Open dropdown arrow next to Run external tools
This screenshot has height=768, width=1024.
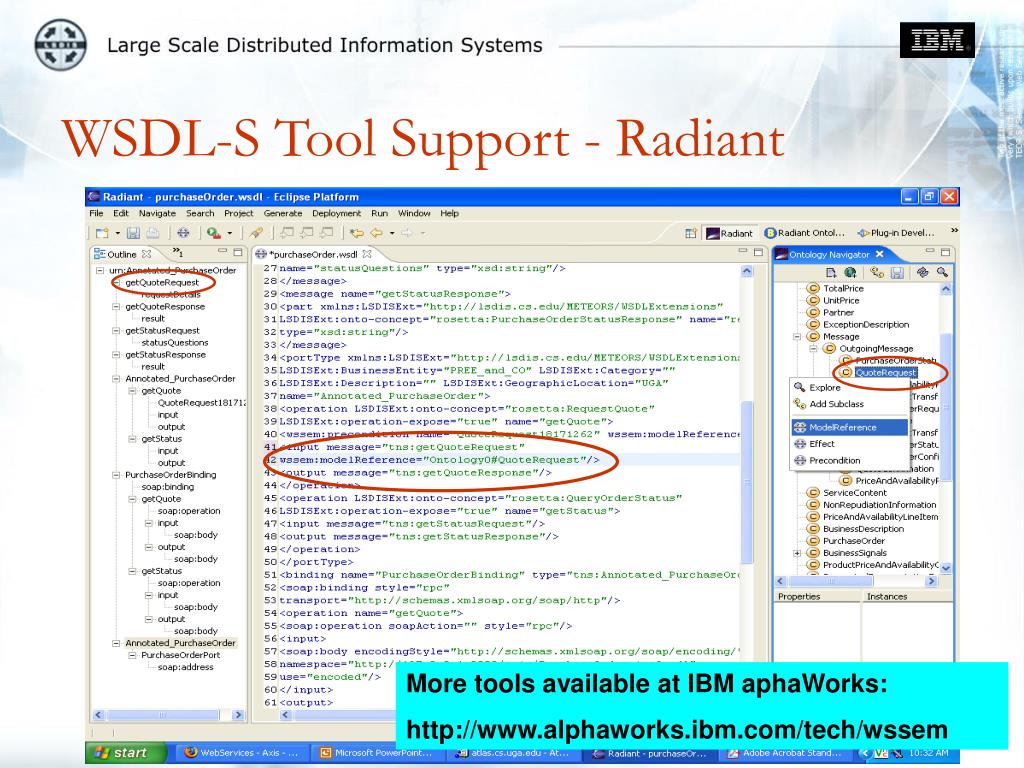[230, 233]
